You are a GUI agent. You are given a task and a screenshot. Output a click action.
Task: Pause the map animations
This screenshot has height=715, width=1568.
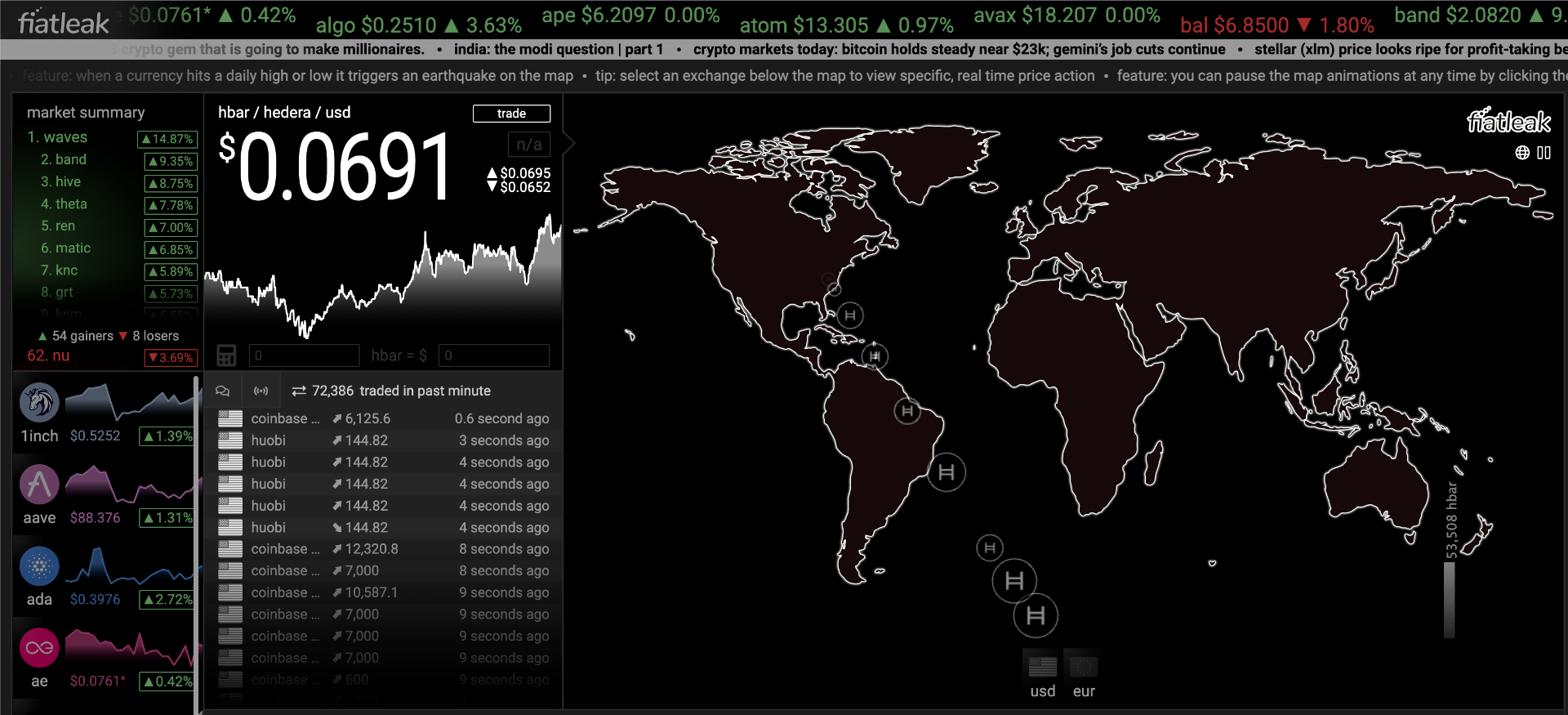pos(1543,153)
